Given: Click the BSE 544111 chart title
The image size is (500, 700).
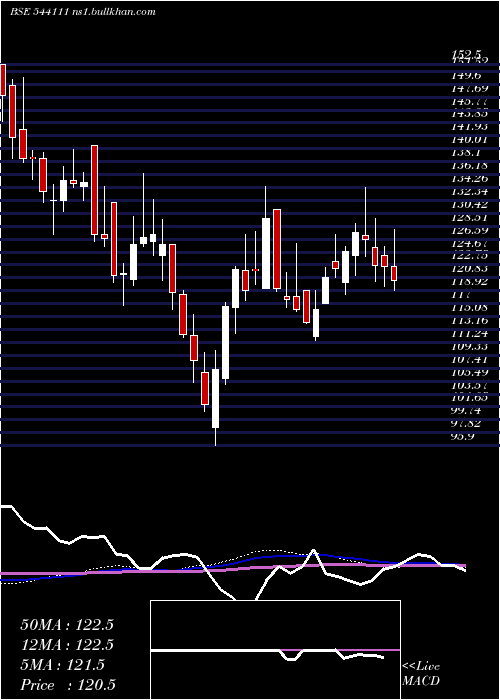Looking at the screenshot, I should click(x=83, y=12).
